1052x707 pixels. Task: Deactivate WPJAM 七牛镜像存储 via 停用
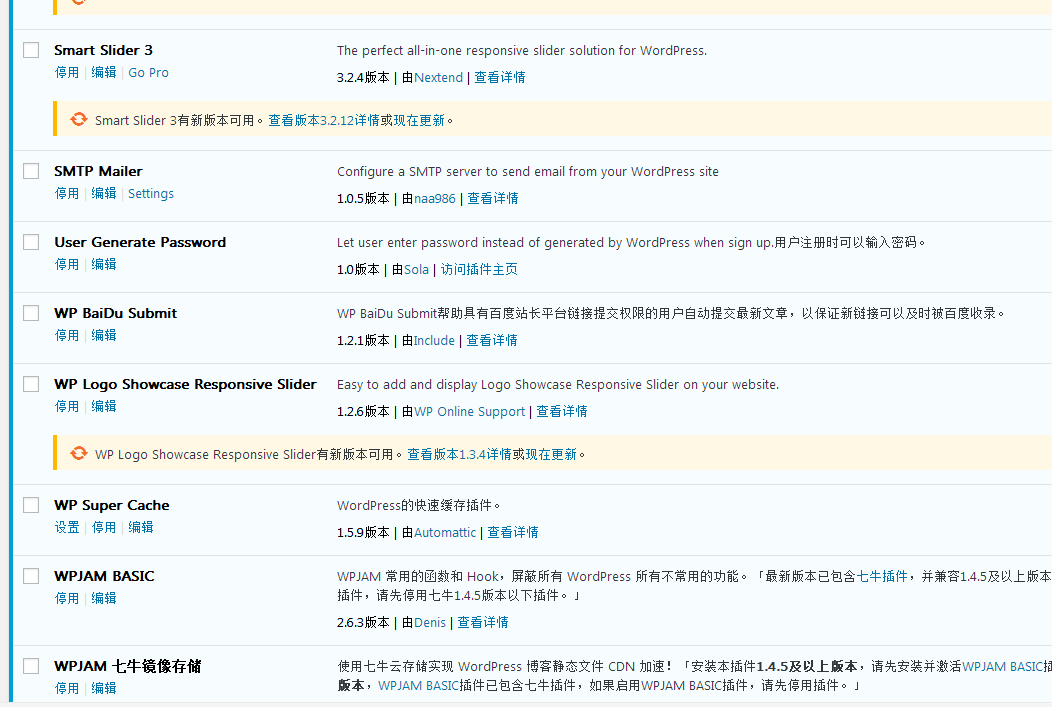tap(67, 688)
